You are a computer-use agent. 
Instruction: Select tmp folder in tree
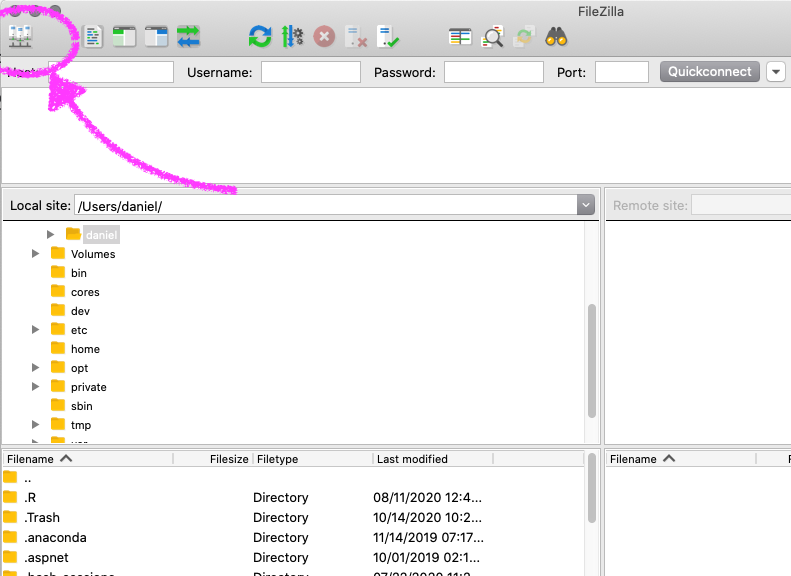coord(81,425)
